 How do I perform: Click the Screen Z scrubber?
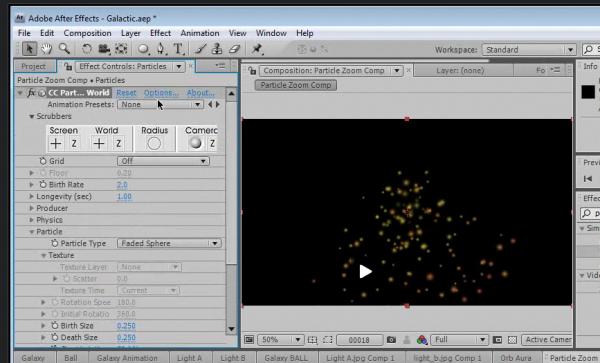(74, 144)
